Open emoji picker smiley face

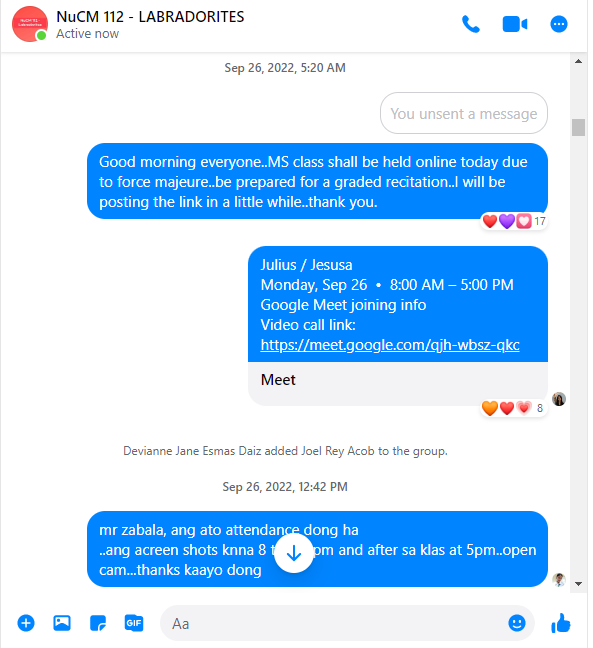pyautogui.click(x=517, y=623)
